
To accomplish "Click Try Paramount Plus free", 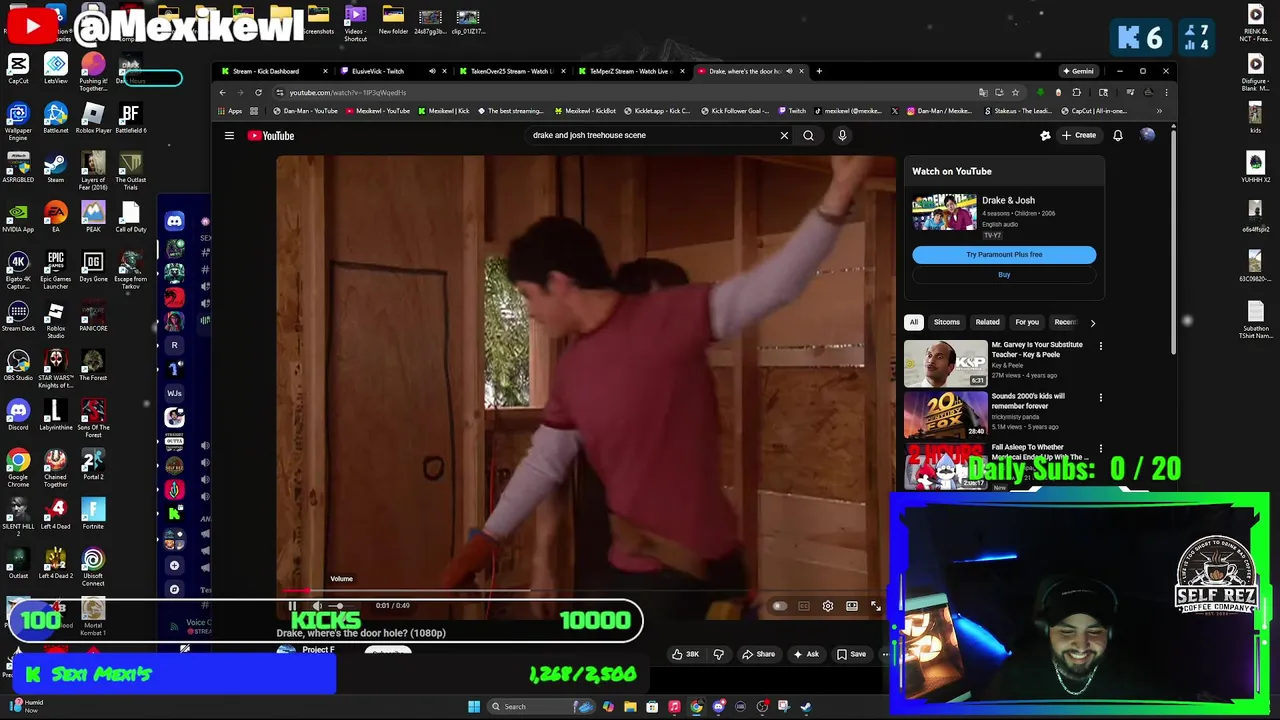I will tap(1004, 255).
